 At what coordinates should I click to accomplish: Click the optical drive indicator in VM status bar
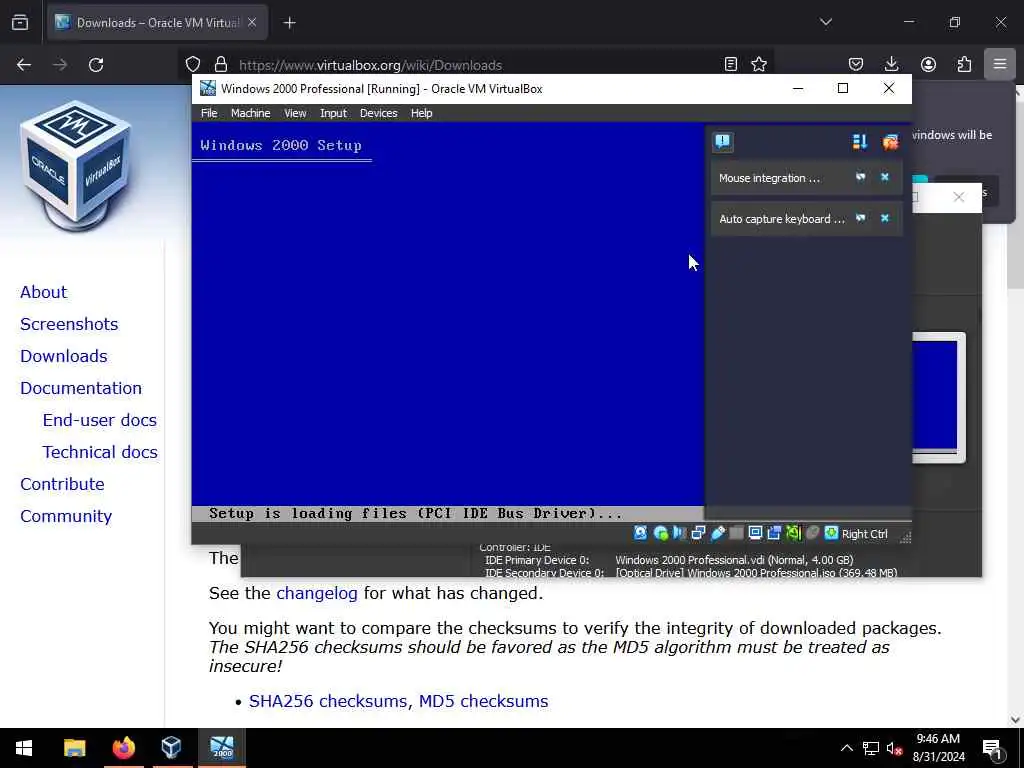pos(660,534)
